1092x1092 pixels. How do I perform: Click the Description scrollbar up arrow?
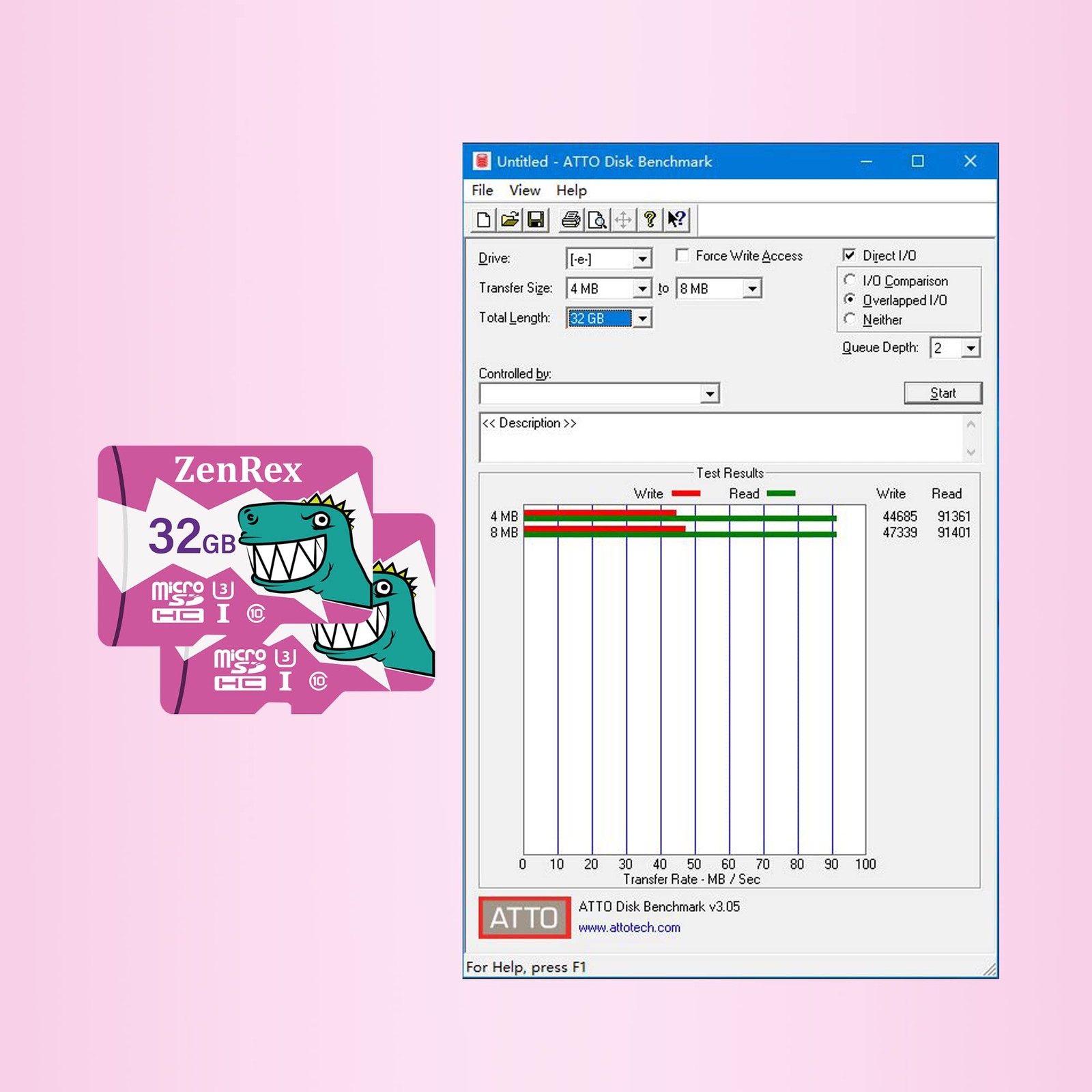971,424
